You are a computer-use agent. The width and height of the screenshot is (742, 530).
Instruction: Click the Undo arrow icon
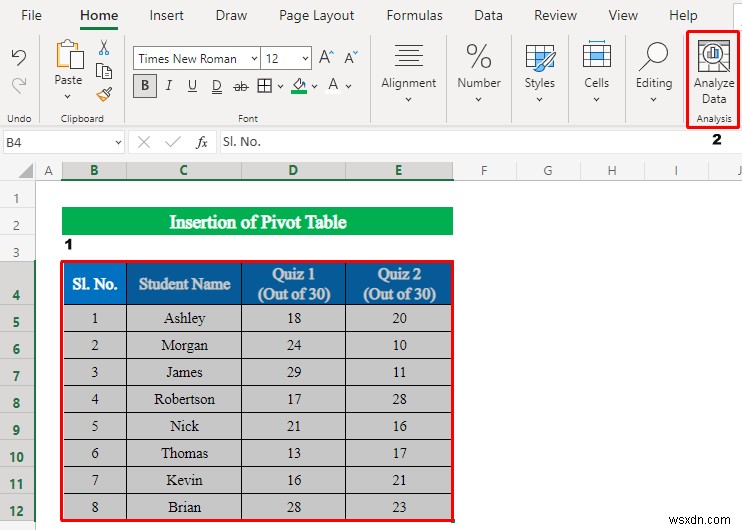19,57
